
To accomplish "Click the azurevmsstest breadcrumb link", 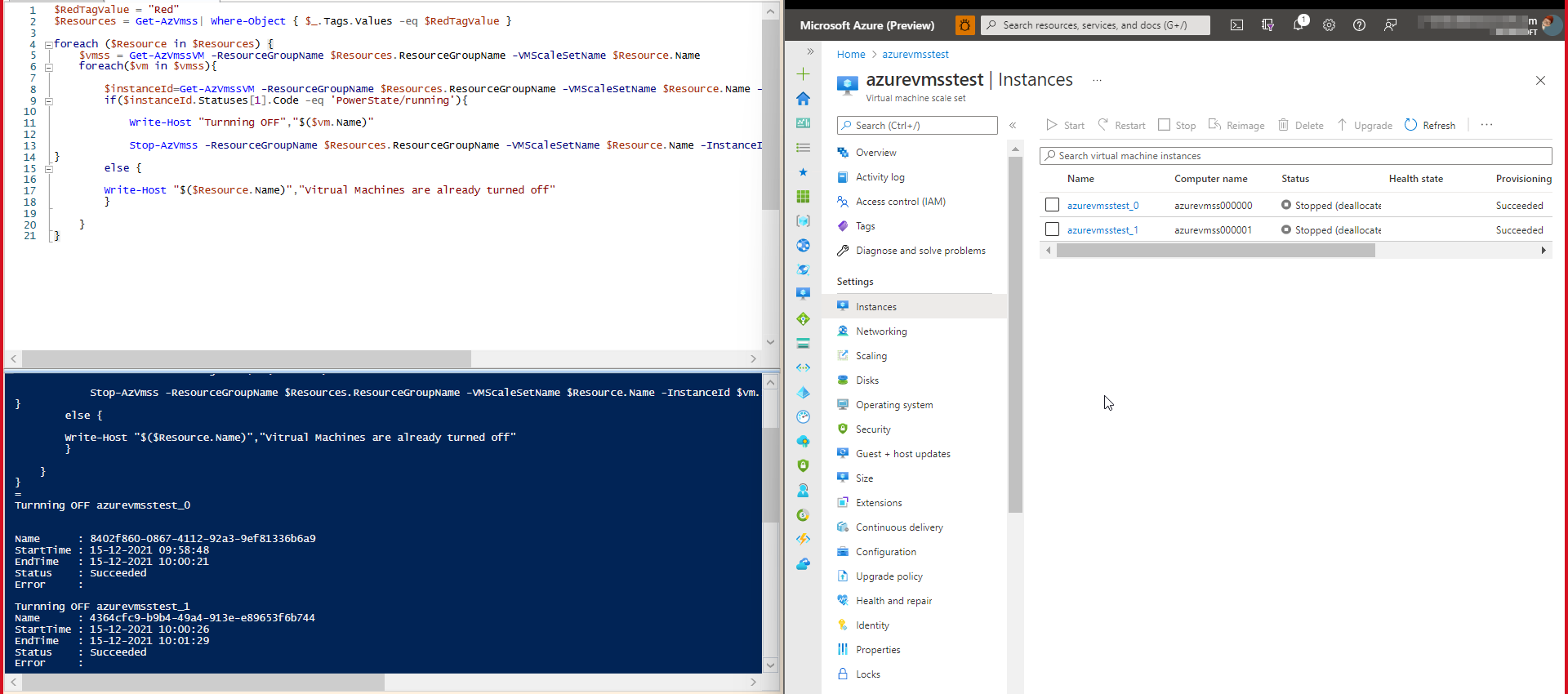I will point(915,55).
